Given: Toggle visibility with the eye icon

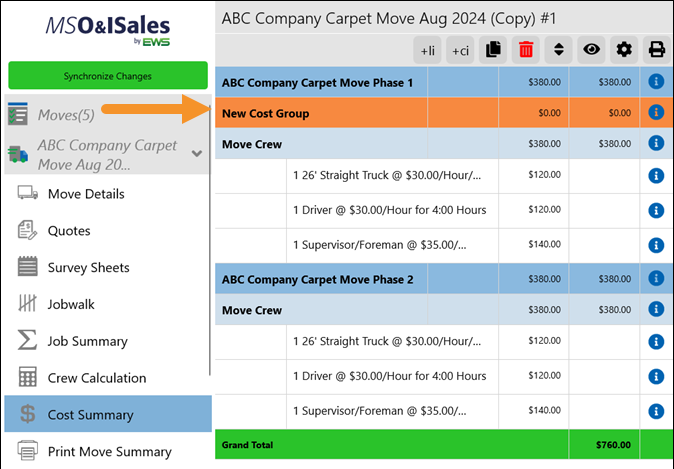Looking at the screenshot, I should tap(591, 49).
